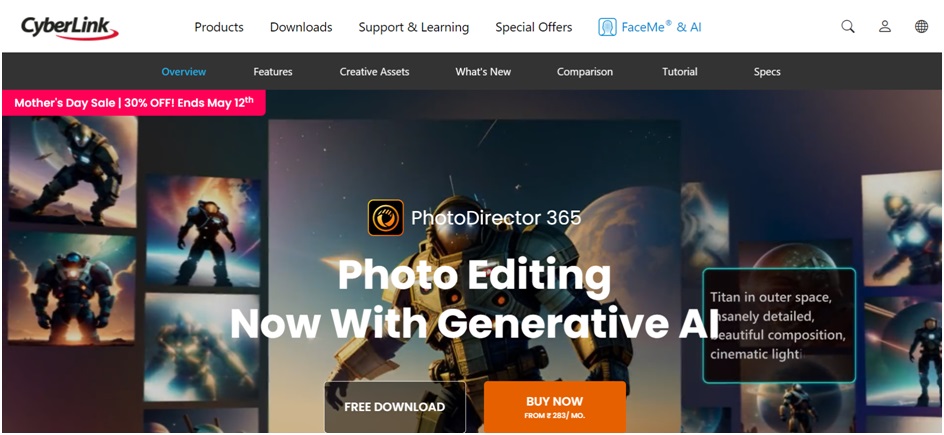This screenshot has height=435, width=944.
Task: Click the PhotoDirector 365 app icon
Action: point(386,218)
